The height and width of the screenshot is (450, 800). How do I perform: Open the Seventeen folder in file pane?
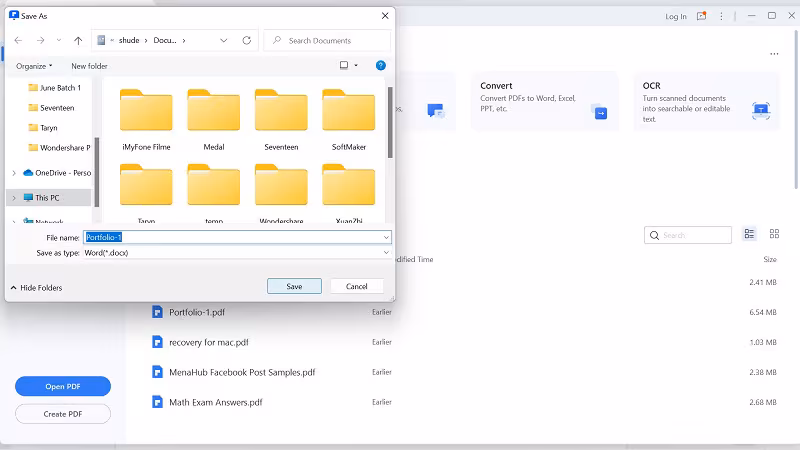(x=281, y=120)
